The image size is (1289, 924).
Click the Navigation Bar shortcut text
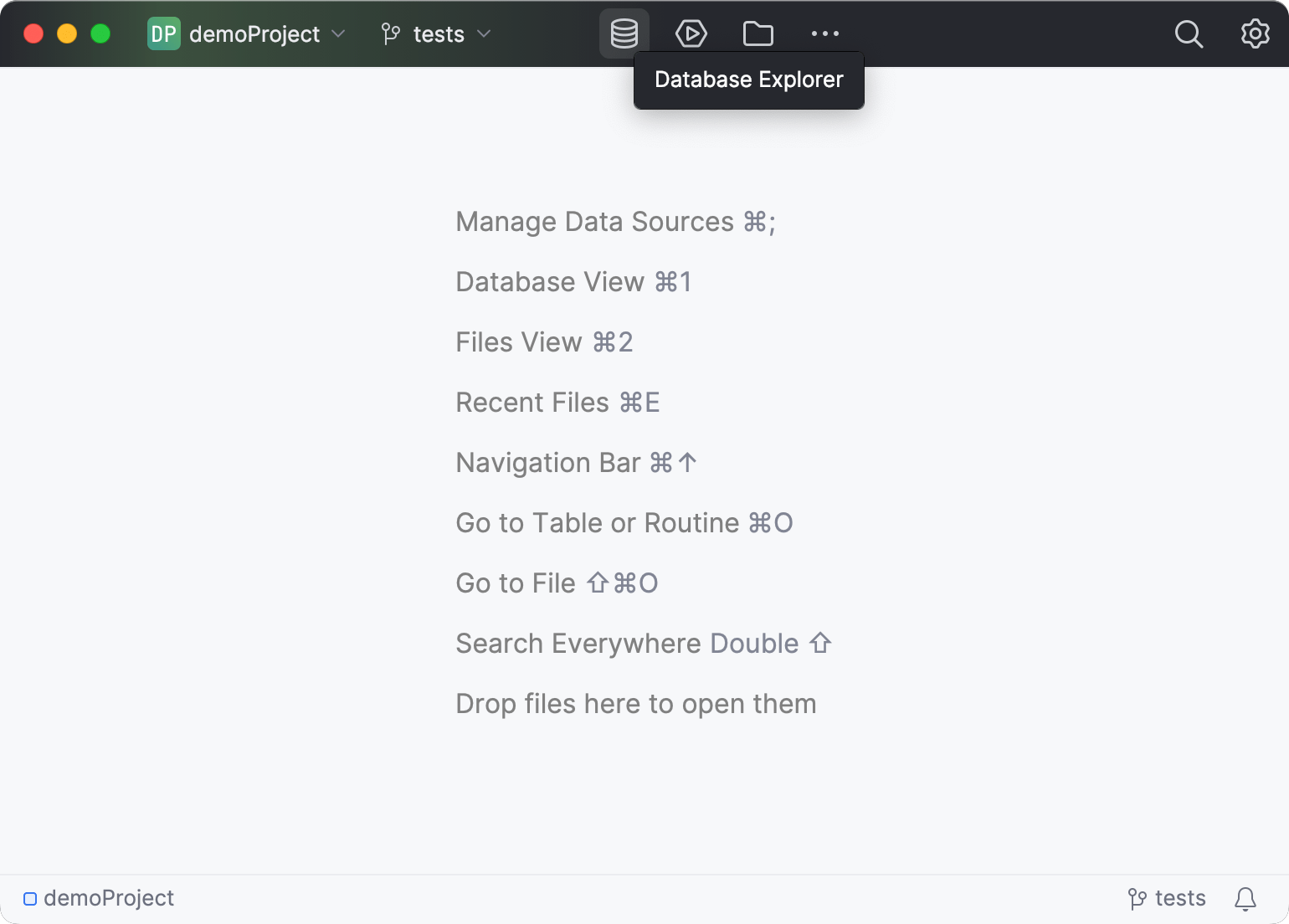[576, 463]
